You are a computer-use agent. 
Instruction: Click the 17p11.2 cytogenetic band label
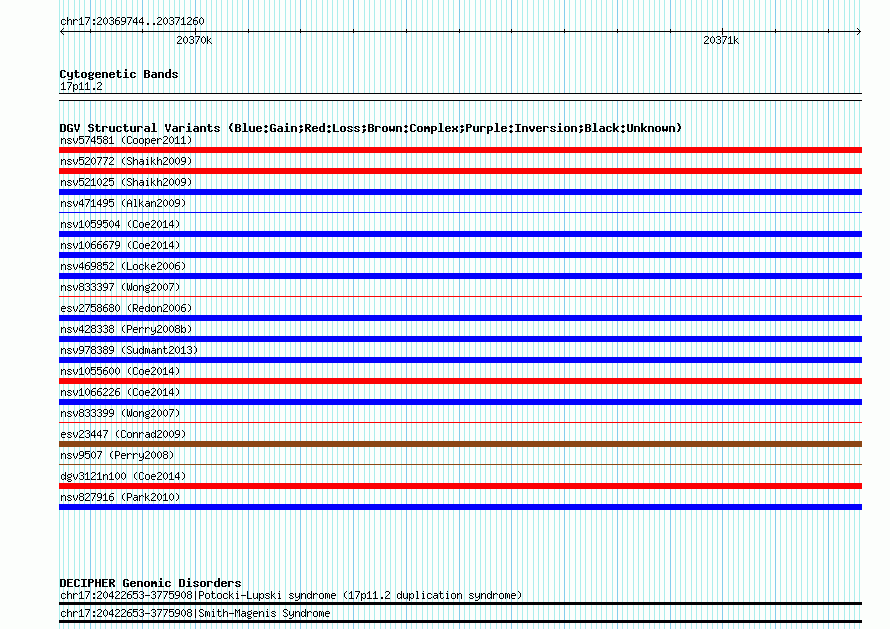pyautogui.click(x=81, y=86)
